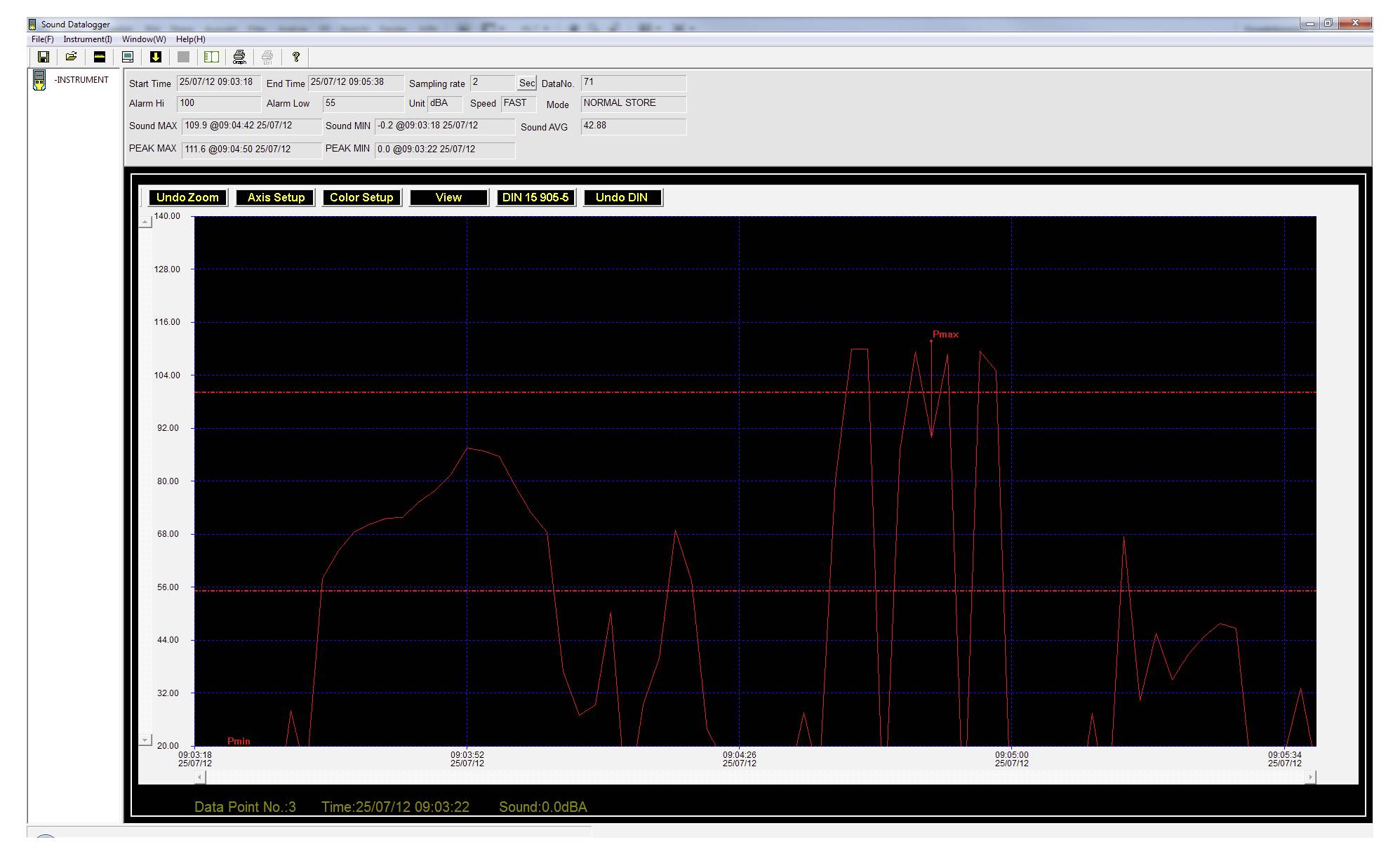Click the Mode NORMAL STORE field

point(633,104)
